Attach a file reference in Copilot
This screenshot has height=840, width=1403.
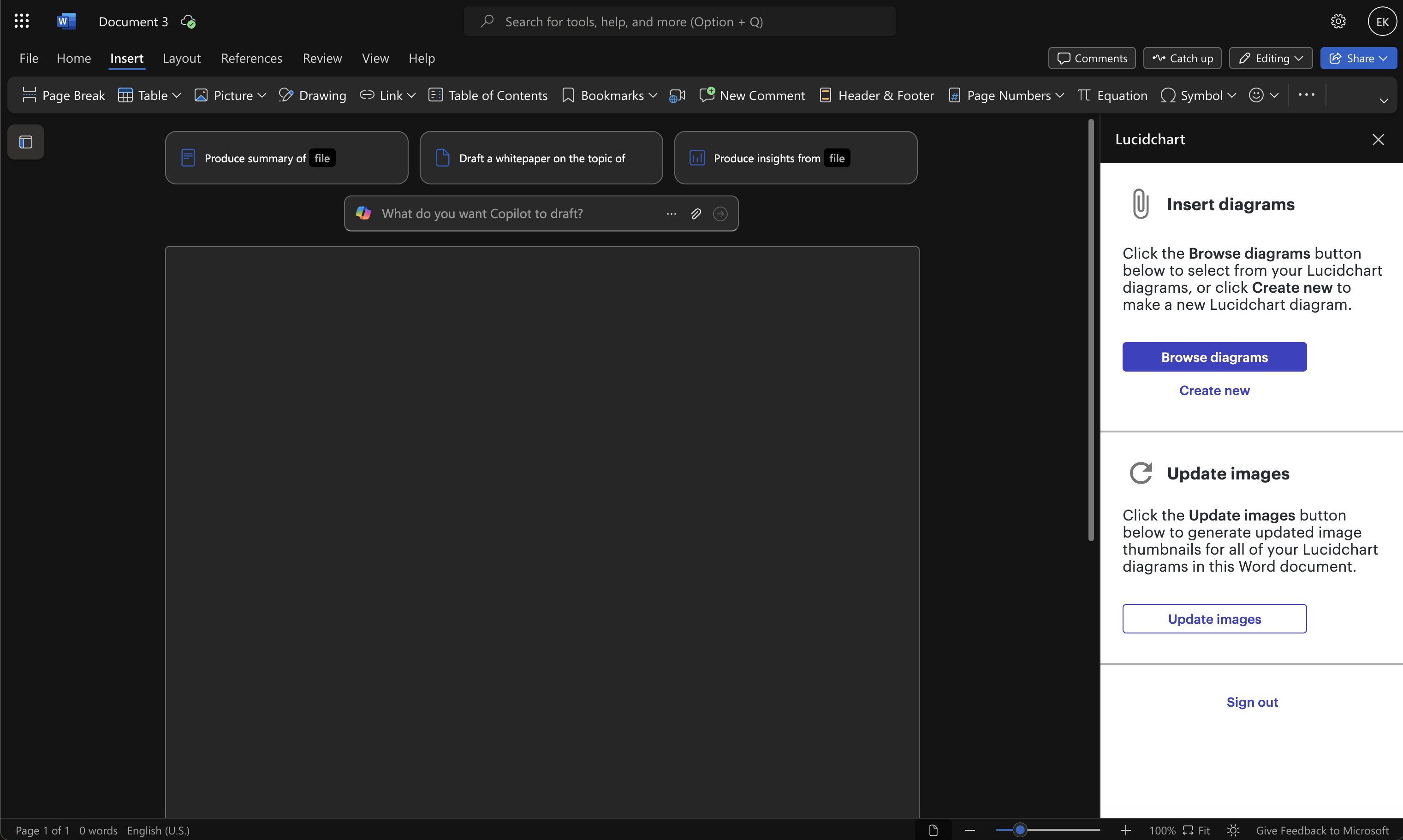point(696,214)
